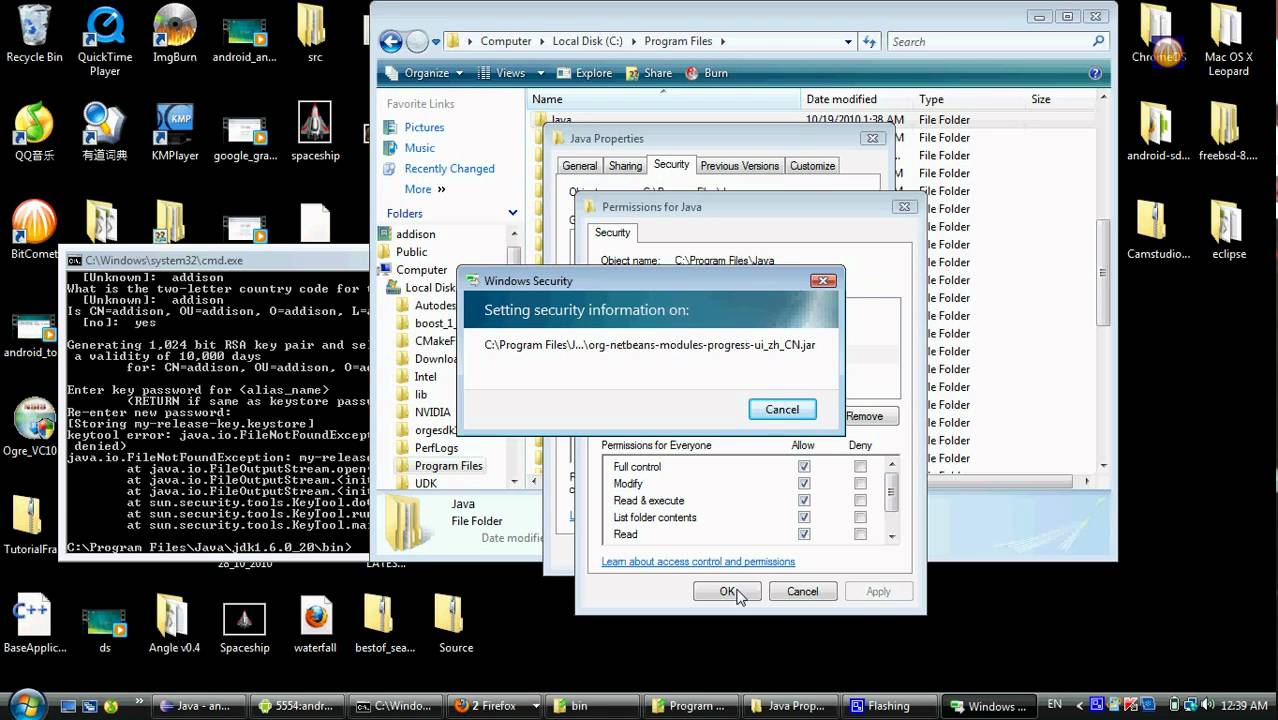
Task: Open the Ogre_VC10 desktop icon
Action: click(x=34, y=428)
